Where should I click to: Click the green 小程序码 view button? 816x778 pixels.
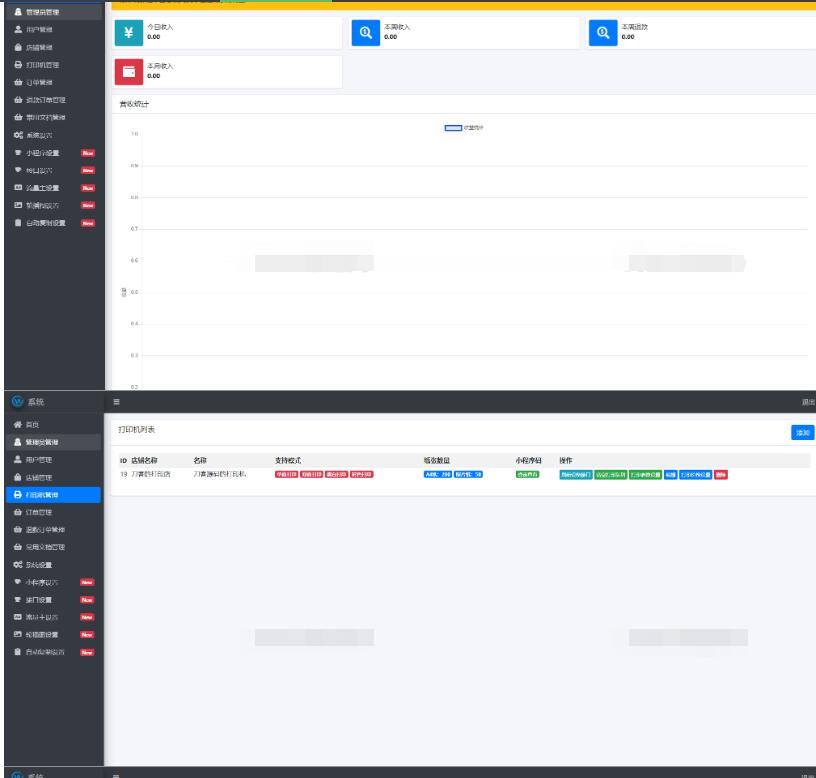[x=527, y=474]
